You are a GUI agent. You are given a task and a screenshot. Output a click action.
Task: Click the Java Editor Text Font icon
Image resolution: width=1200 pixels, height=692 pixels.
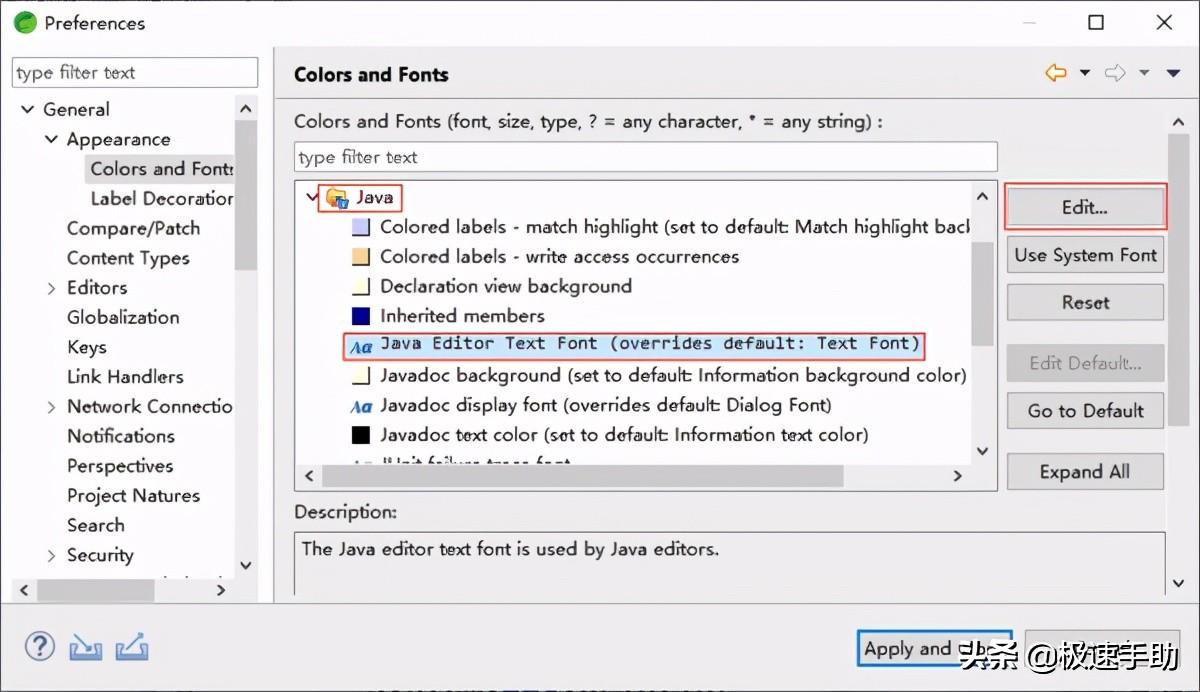(x=360, y=346)
